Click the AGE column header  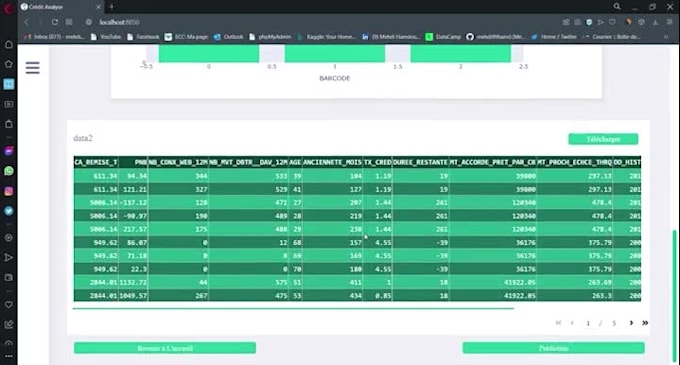point(295,162)
